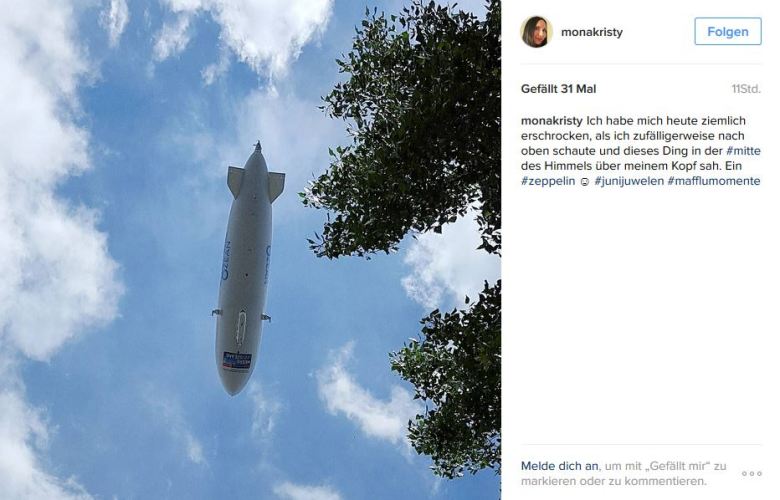This screenshot has width=780, height=500.
Task: Click the tail fins of the zeppelin
Action: 256,184
